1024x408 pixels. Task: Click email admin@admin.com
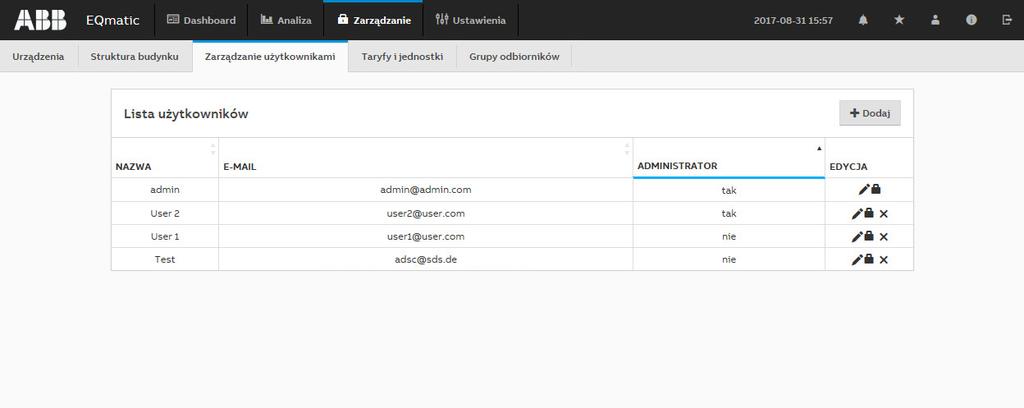[426, 190]
